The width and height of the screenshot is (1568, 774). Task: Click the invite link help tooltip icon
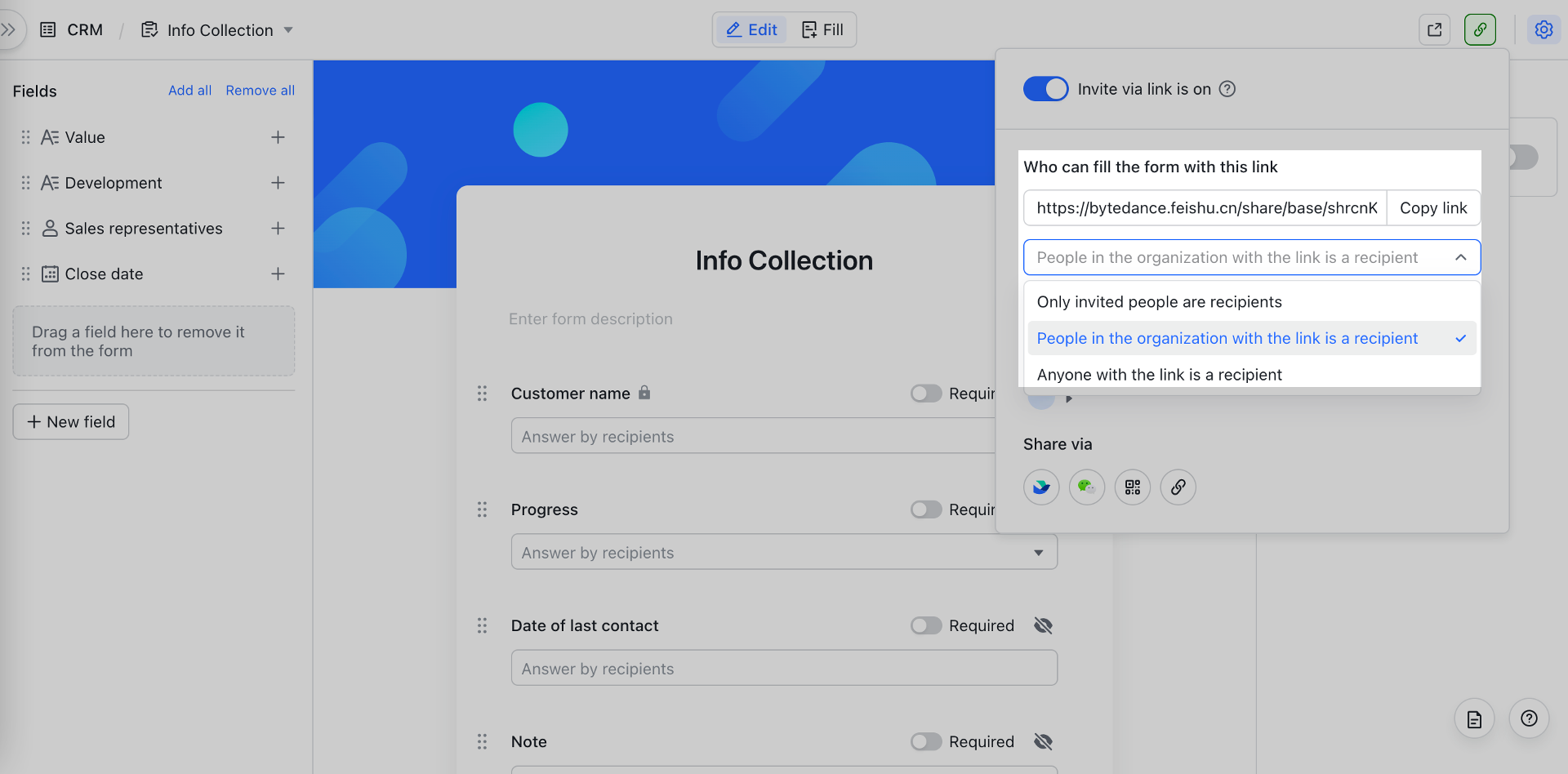[1227, 89]
